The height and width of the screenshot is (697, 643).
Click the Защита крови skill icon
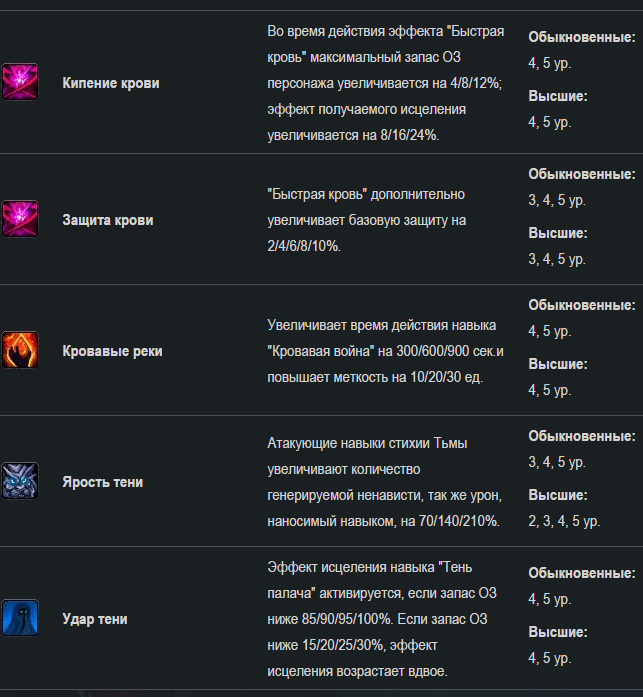pyautogui.click(x=20, y=219)
